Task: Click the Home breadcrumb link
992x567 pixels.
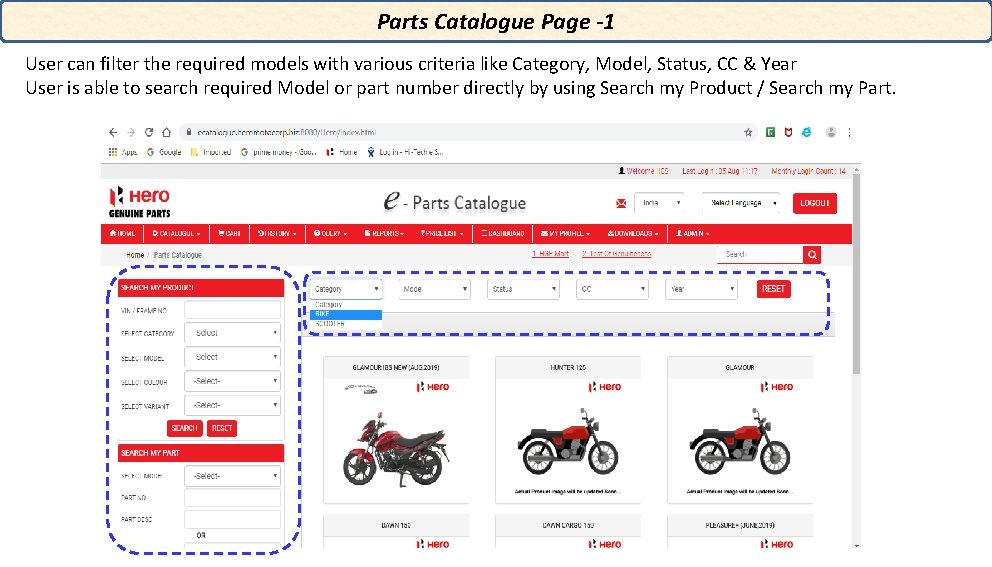Action: coord(135,255)
